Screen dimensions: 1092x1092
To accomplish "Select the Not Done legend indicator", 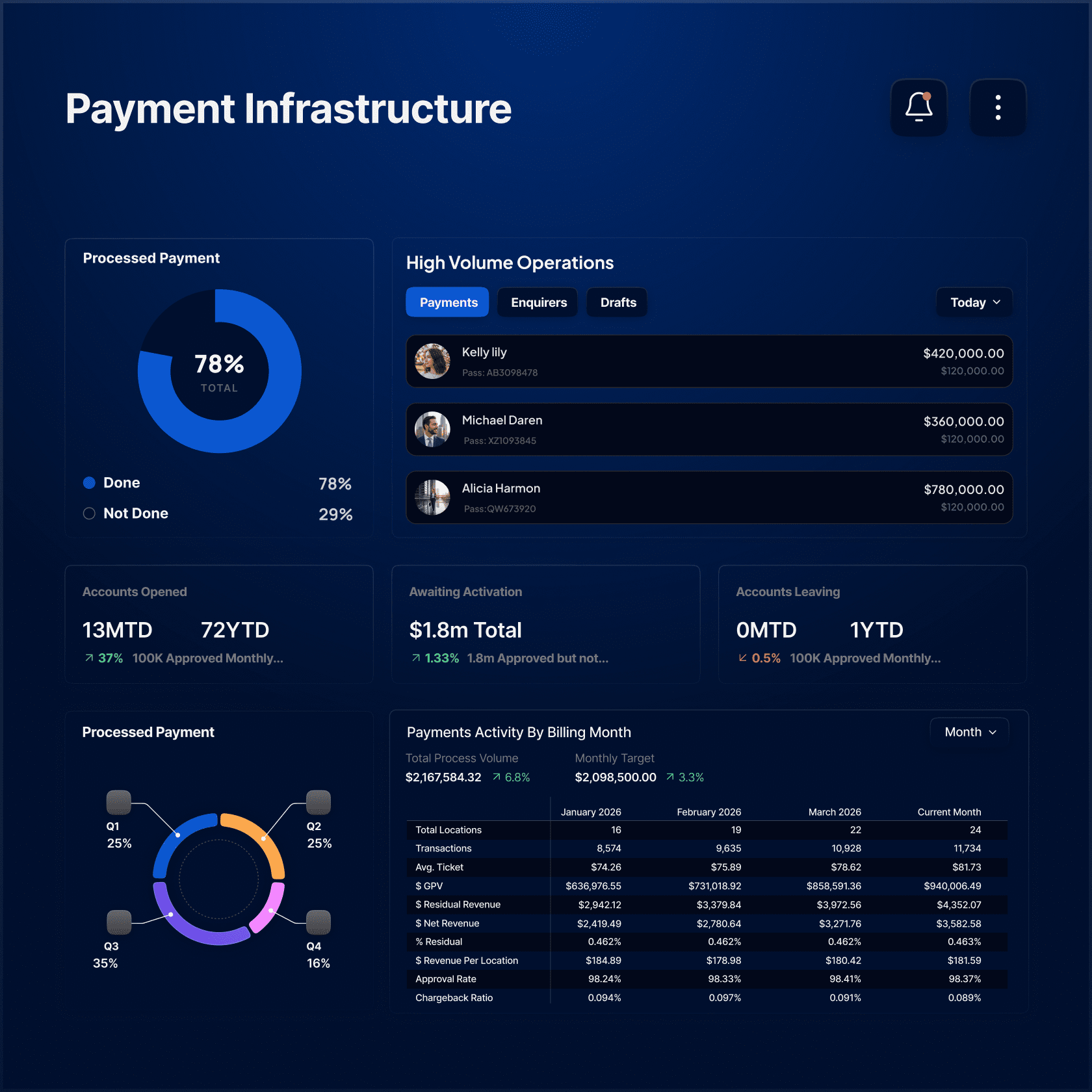I will [x=89, y=513].
